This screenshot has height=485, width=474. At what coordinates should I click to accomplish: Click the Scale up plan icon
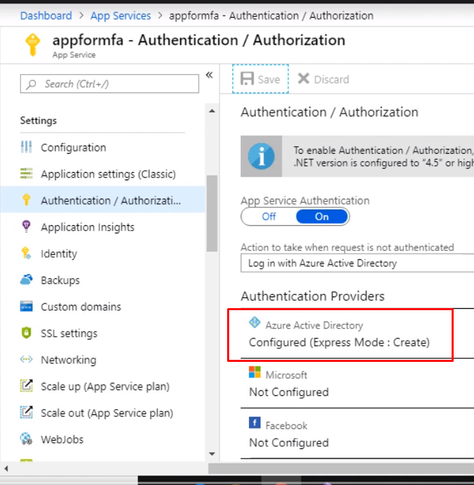(26, 386)
